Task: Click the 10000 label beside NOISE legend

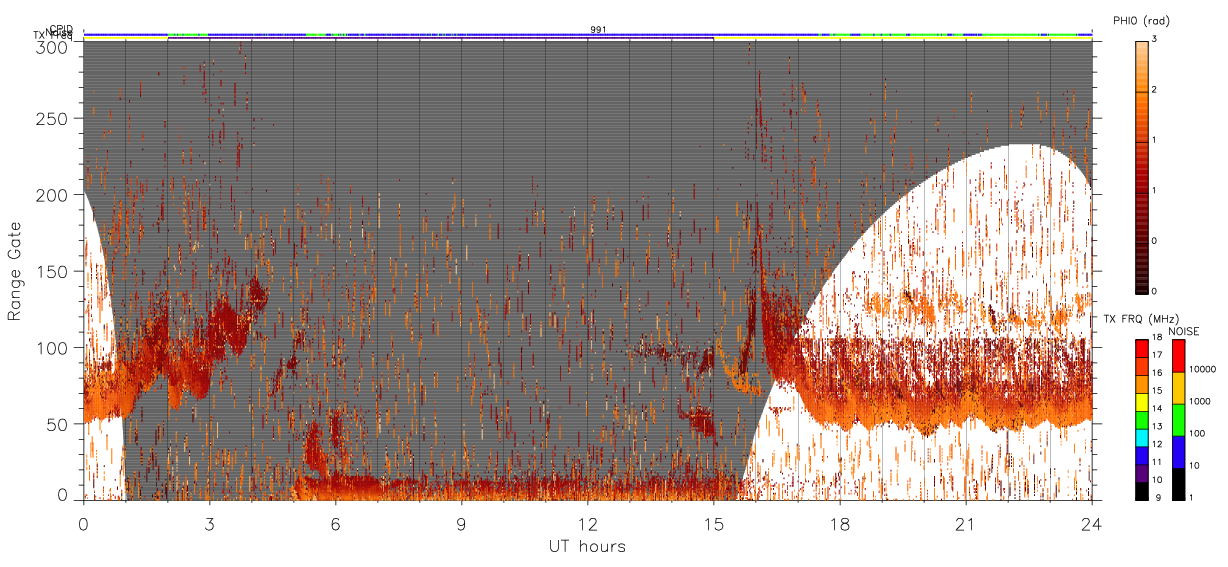Action: [x=1203, y=369]
